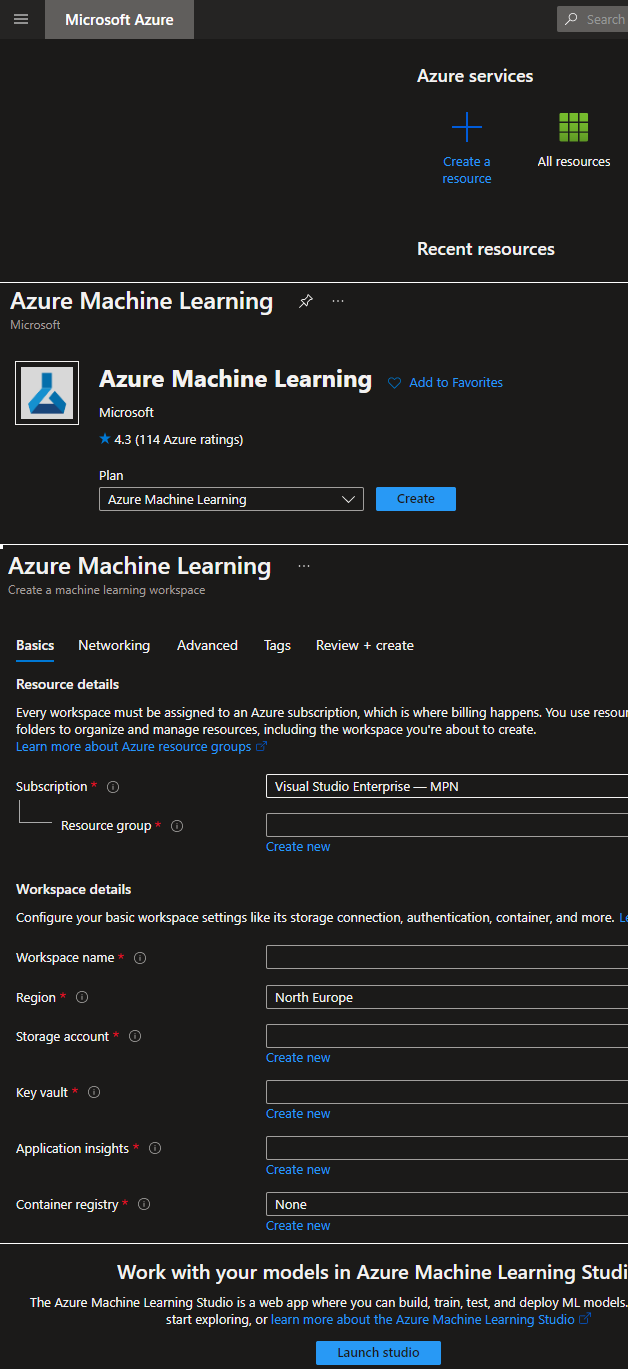628x1370 pixels.
Task: Click the Resource details heading
Action: [68, 685]
